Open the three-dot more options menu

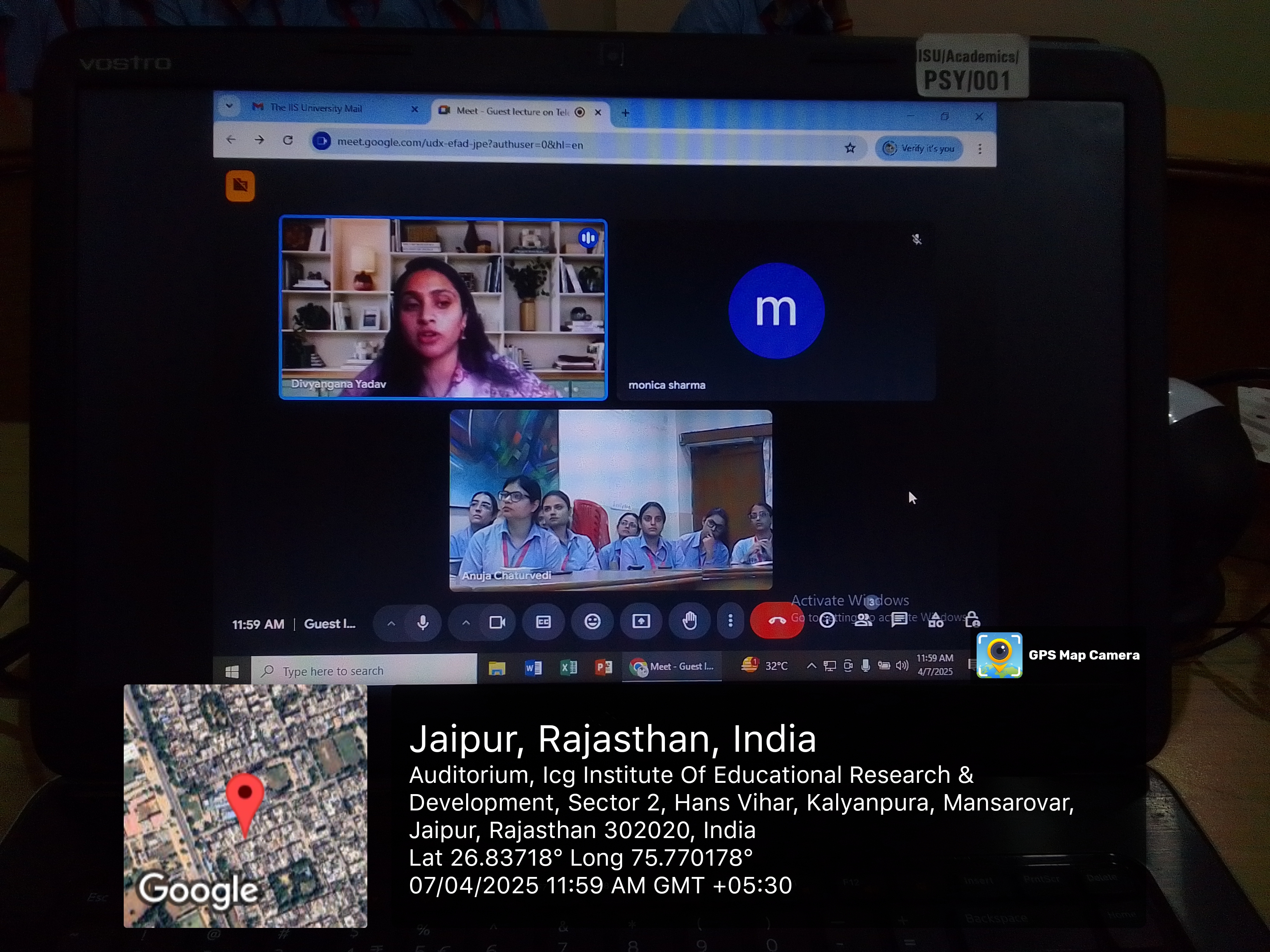click(730, 621)
